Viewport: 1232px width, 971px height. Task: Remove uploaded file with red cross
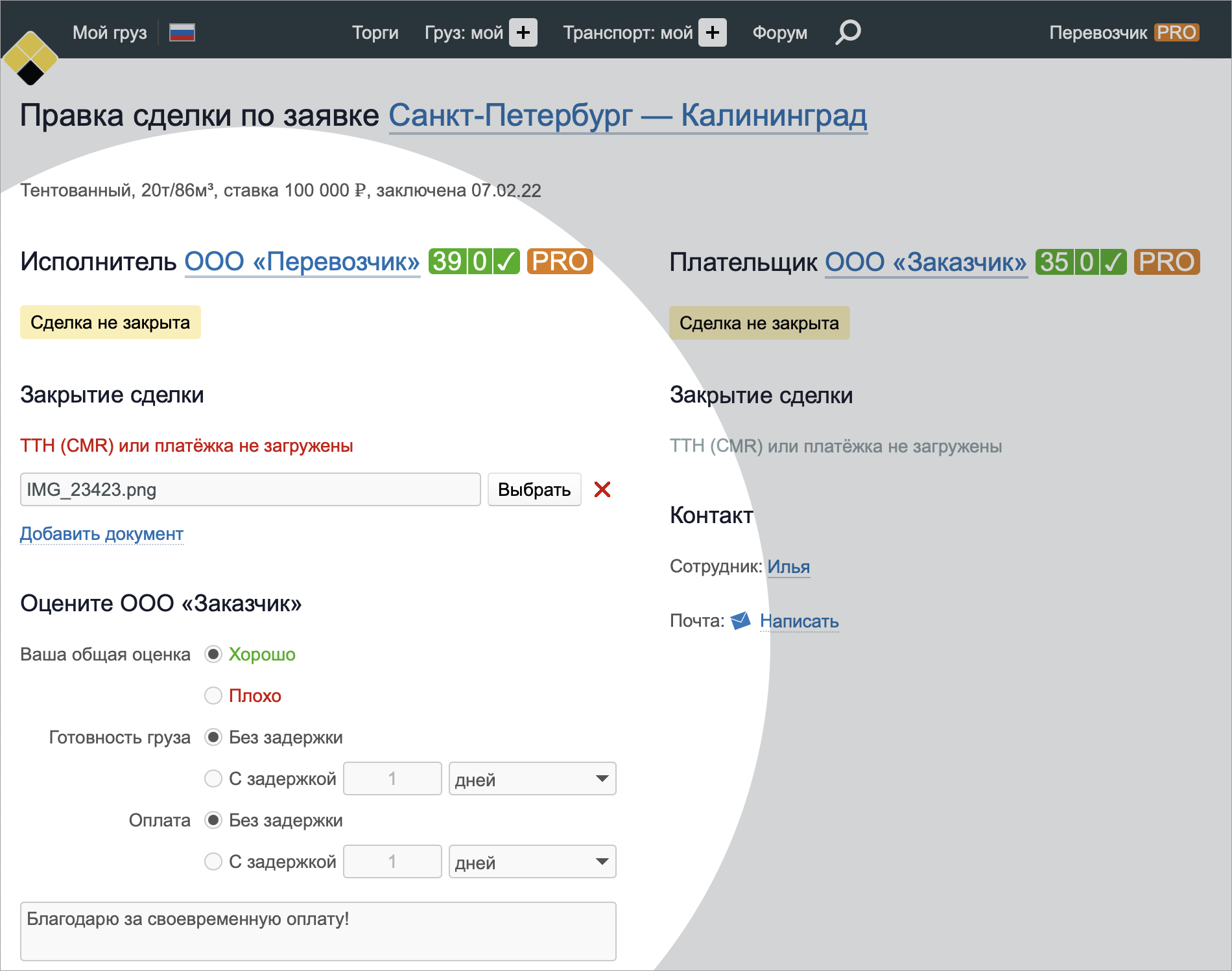[602, 489]
